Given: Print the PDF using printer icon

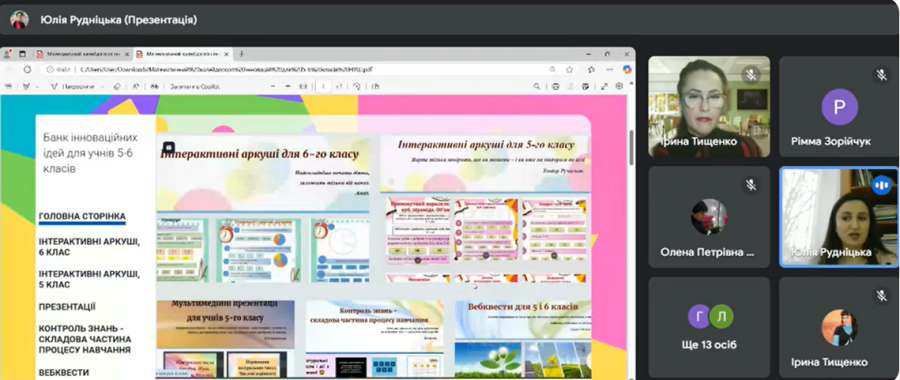Looking at the screenshot, I should pyautogui.click(x=555, y=87).
